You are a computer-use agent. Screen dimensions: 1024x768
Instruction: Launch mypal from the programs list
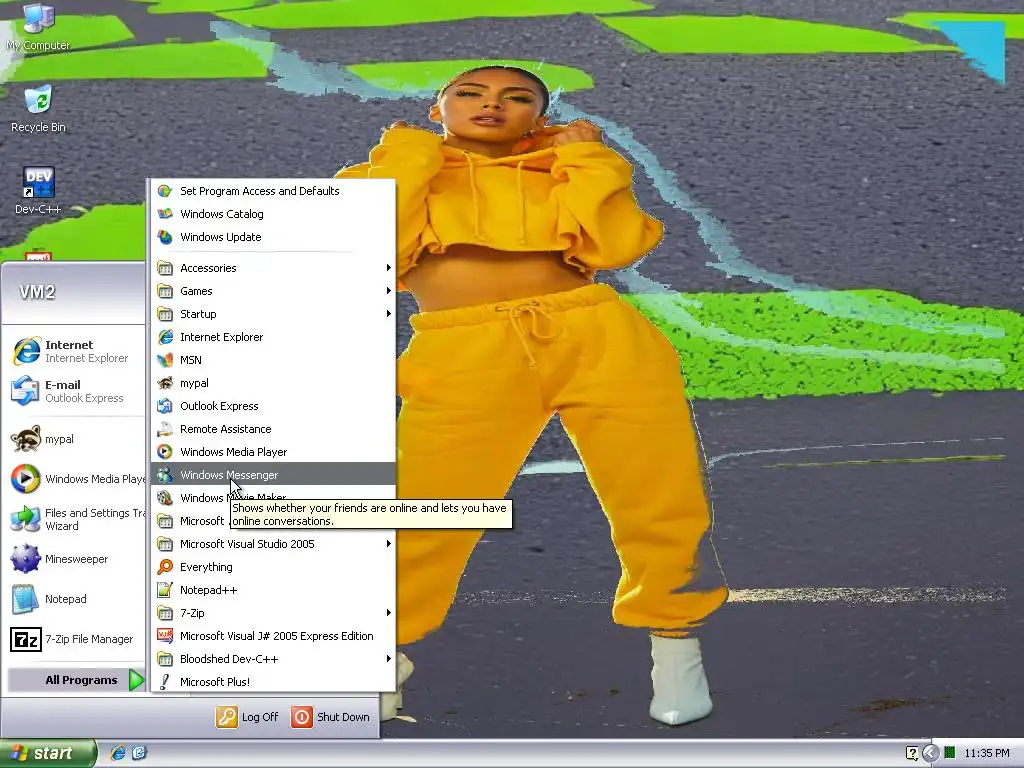coord(273,383)
